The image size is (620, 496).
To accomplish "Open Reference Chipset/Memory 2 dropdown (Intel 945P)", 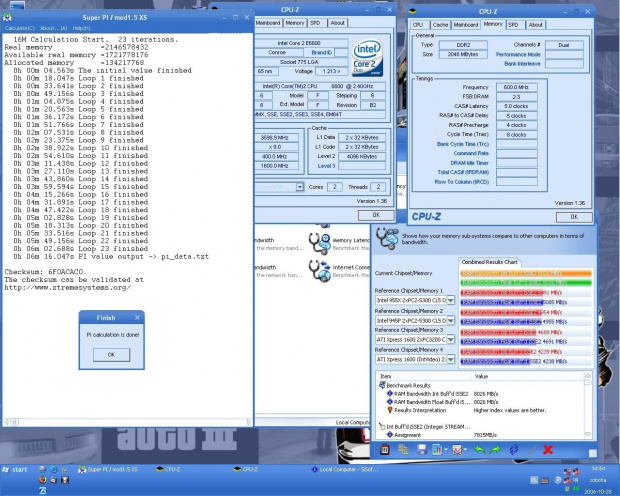I will [x=450, y=320].
